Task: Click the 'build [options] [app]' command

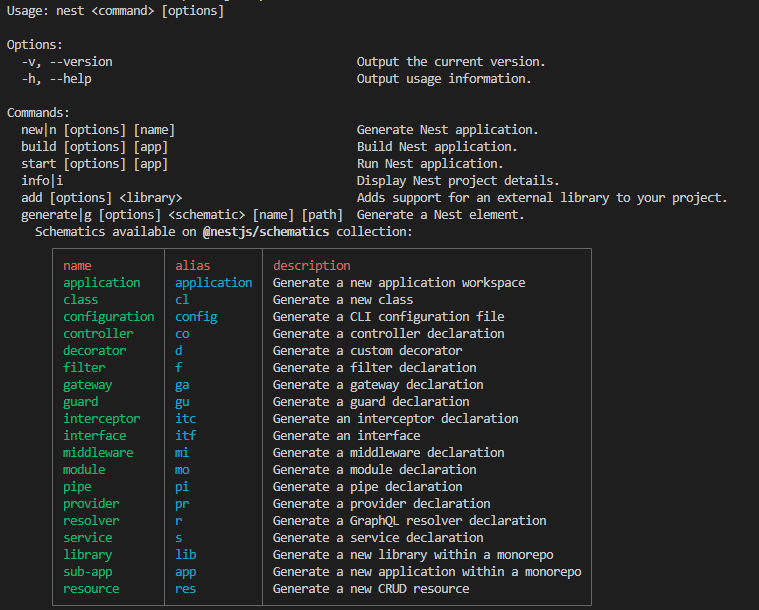Action: [x=94, y=147]
